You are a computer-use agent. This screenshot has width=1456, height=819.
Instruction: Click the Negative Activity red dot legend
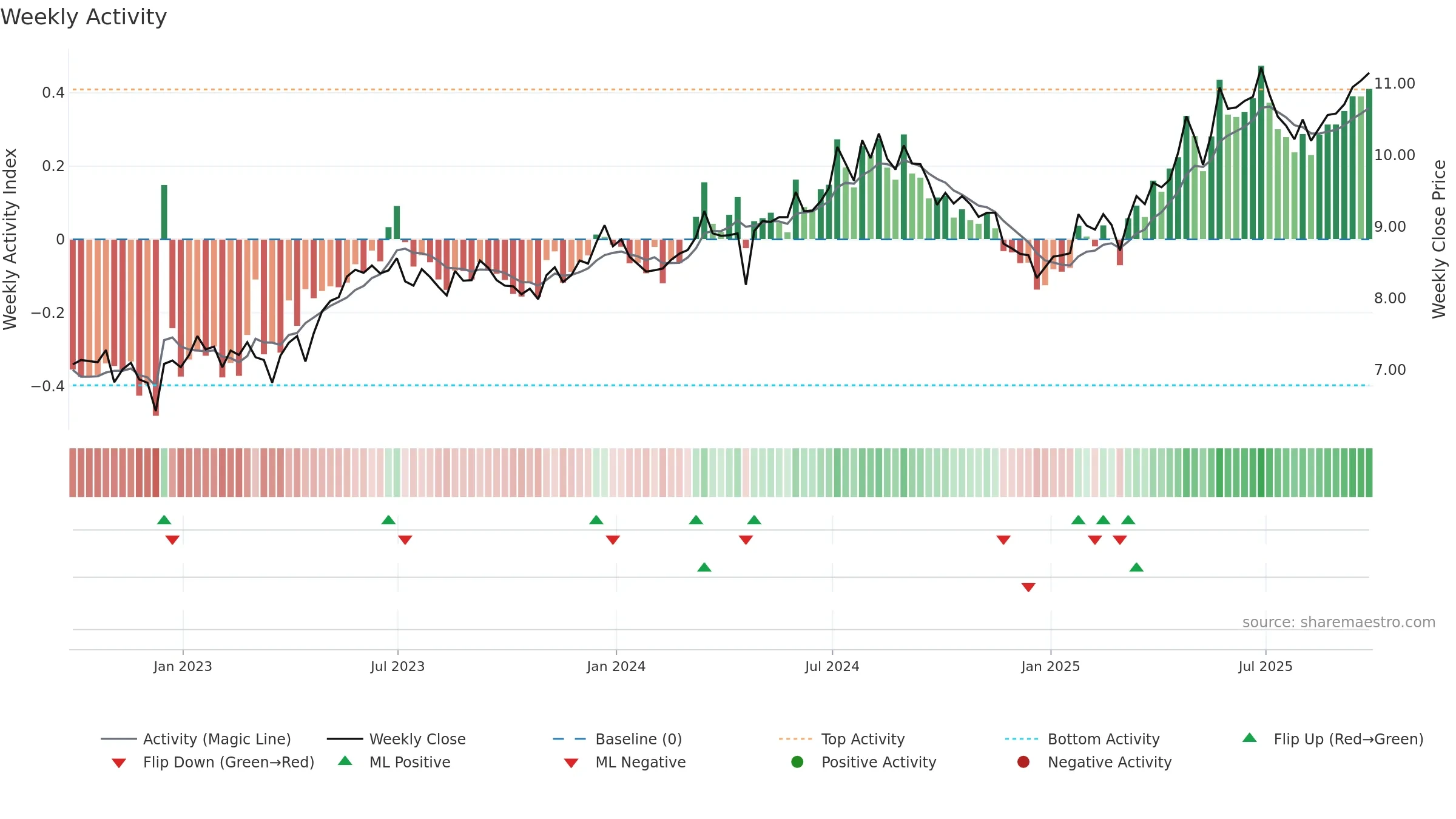(x=1023, y=761)
